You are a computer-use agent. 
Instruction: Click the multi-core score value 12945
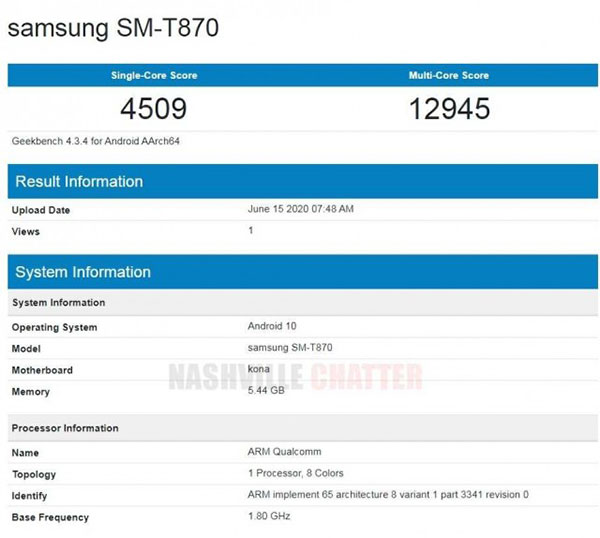pos(450,109)
